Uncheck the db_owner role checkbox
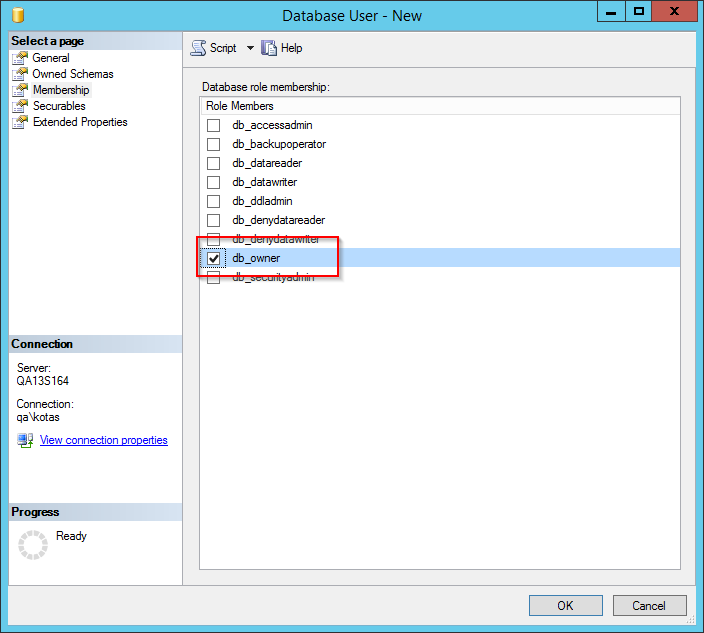The width and height of the screenshot is (704, 633). 213,258
